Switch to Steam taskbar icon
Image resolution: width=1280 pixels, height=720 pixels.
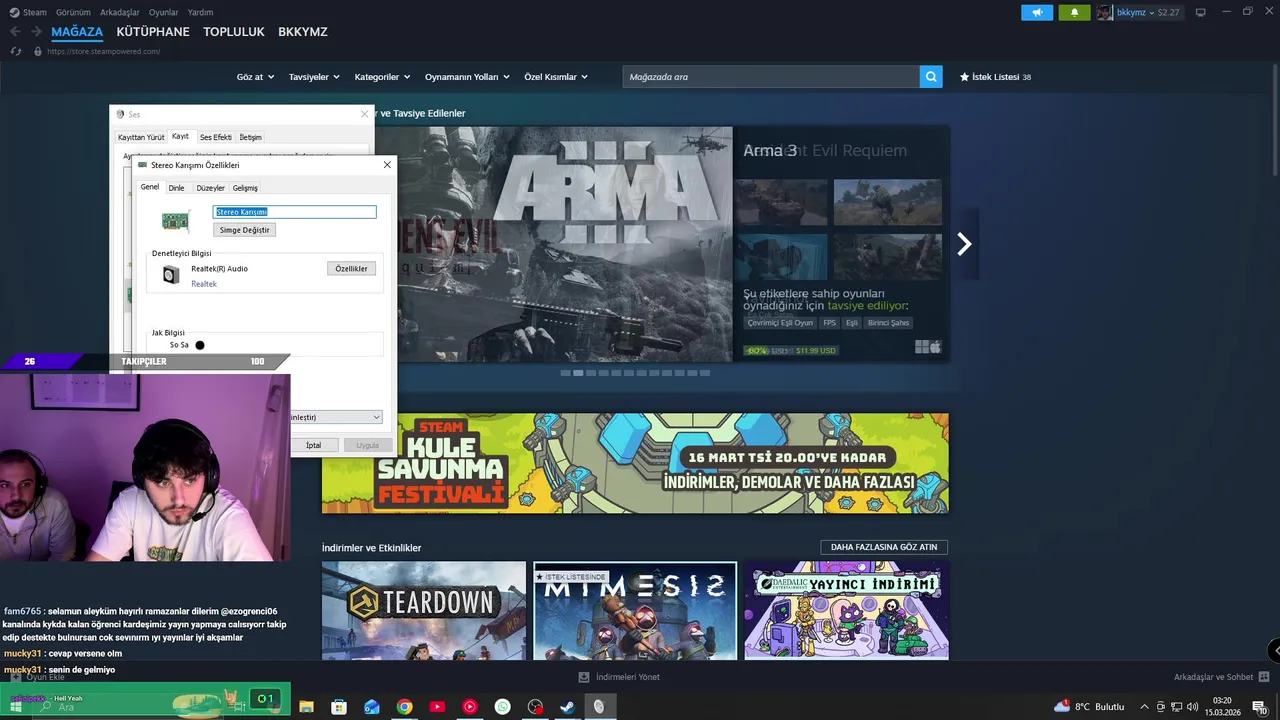[x=567, y=707]
